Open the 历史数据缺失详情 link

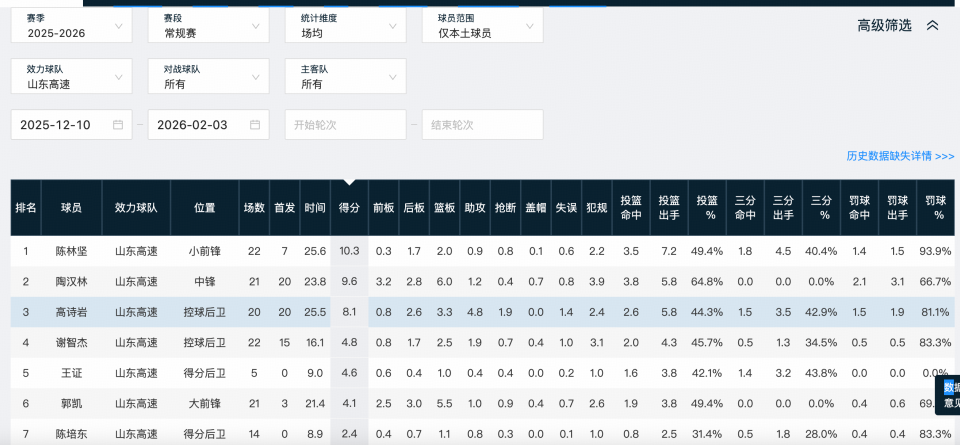[900, 157]
